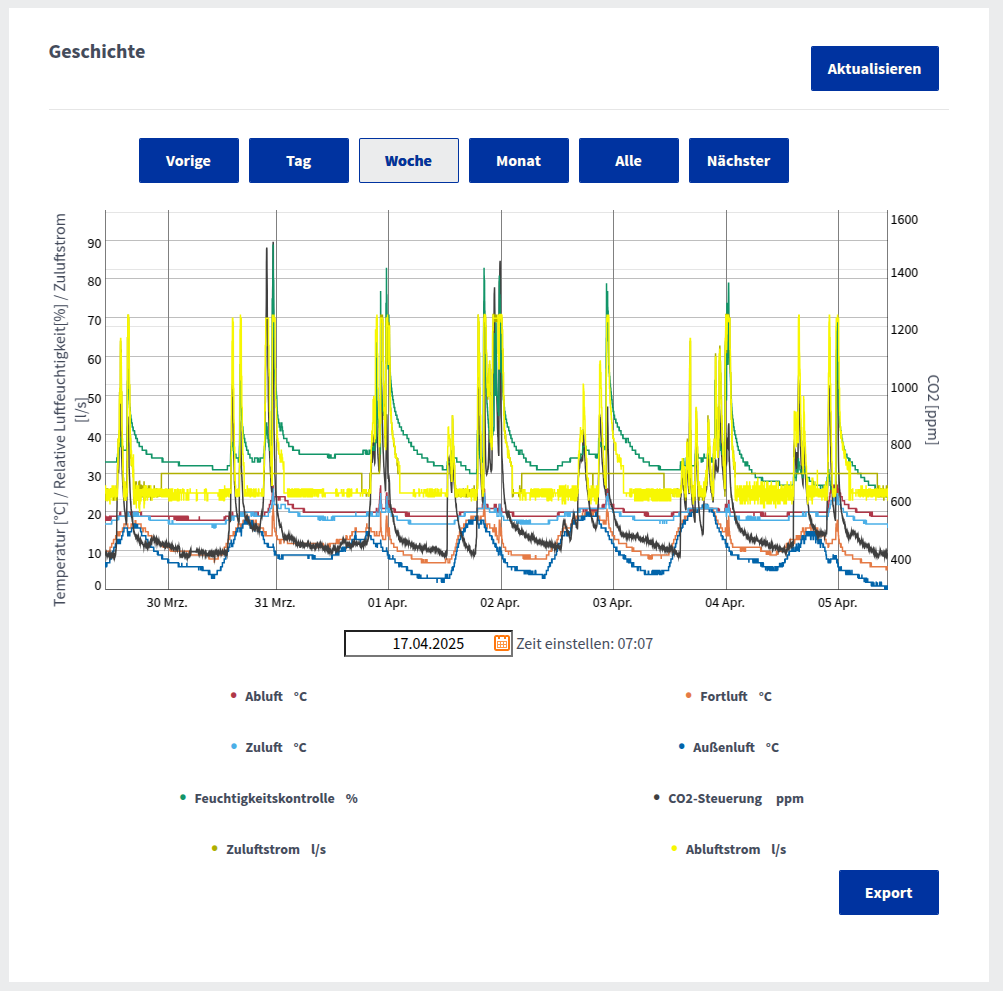Switch the chart to Monat view
Image resolution: width=1003 pixels, height=991 pixels.
pyautogui.click(x=518, y=161)
